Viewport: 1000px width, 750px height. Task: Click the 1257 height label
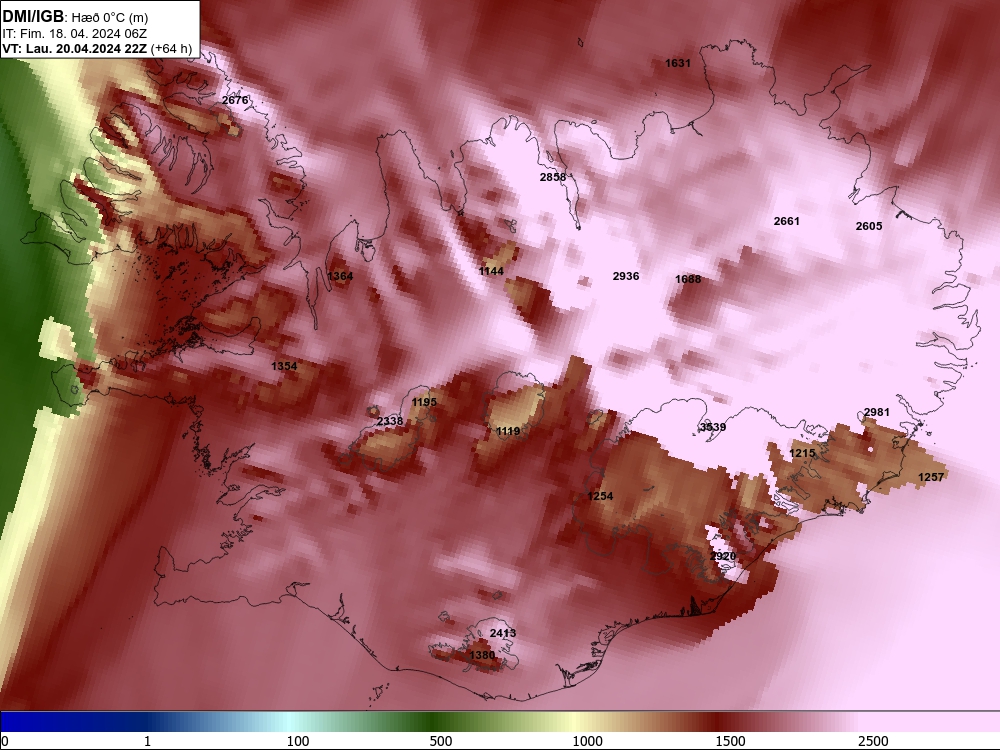[930, 477]
